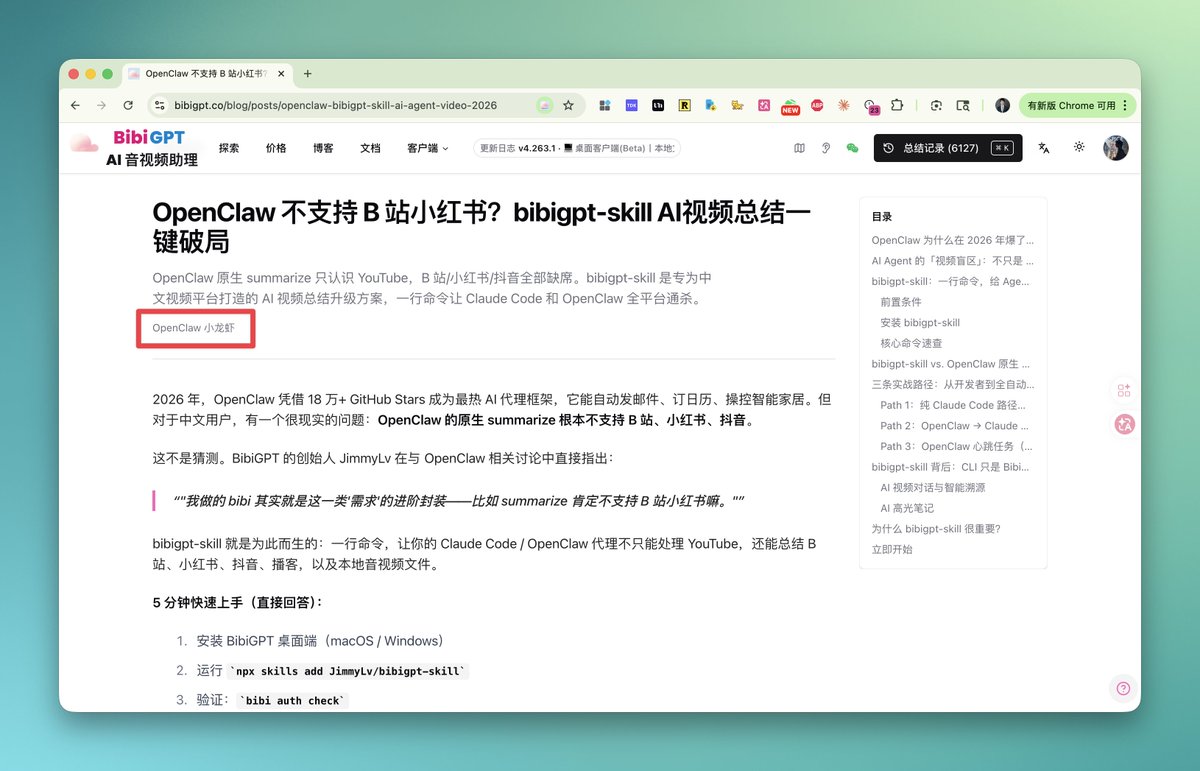Open the language translation icon
The image size is (1200, 771).
(x=1044, y=148)
